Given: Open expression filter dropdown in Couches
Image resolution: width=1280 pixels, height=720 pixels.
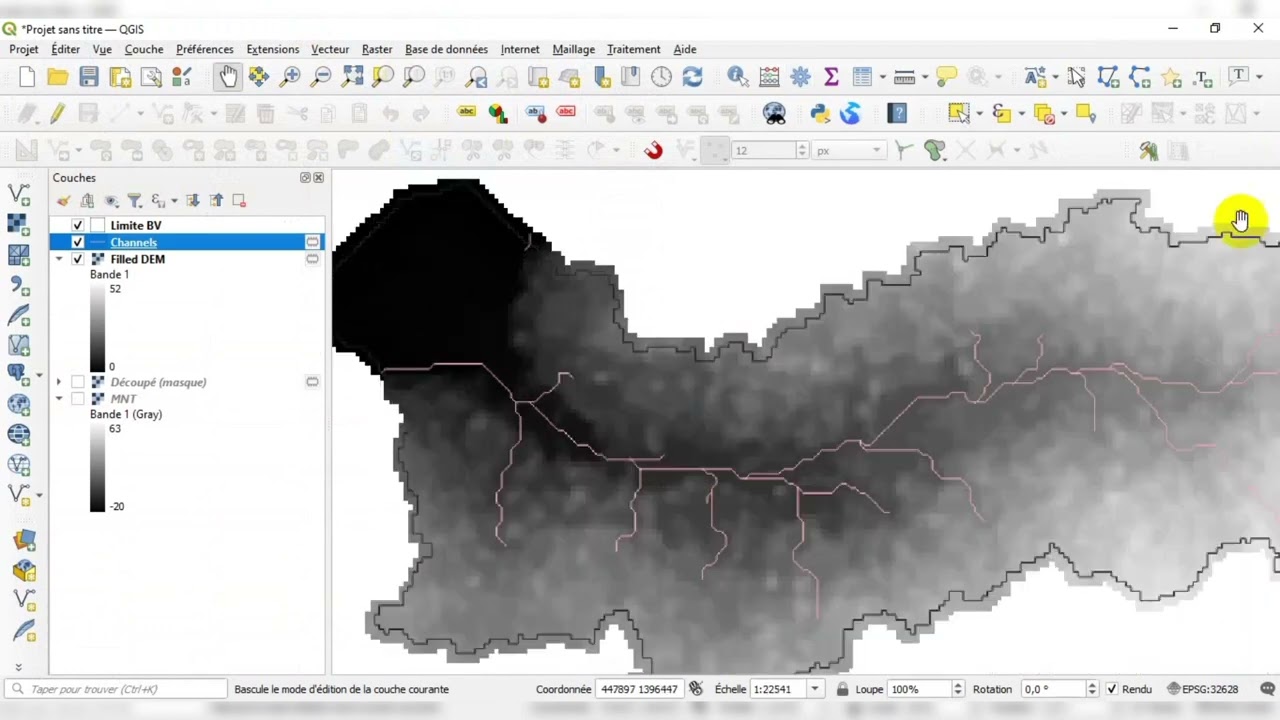Looking at the screenshot, I should (174, 201).
